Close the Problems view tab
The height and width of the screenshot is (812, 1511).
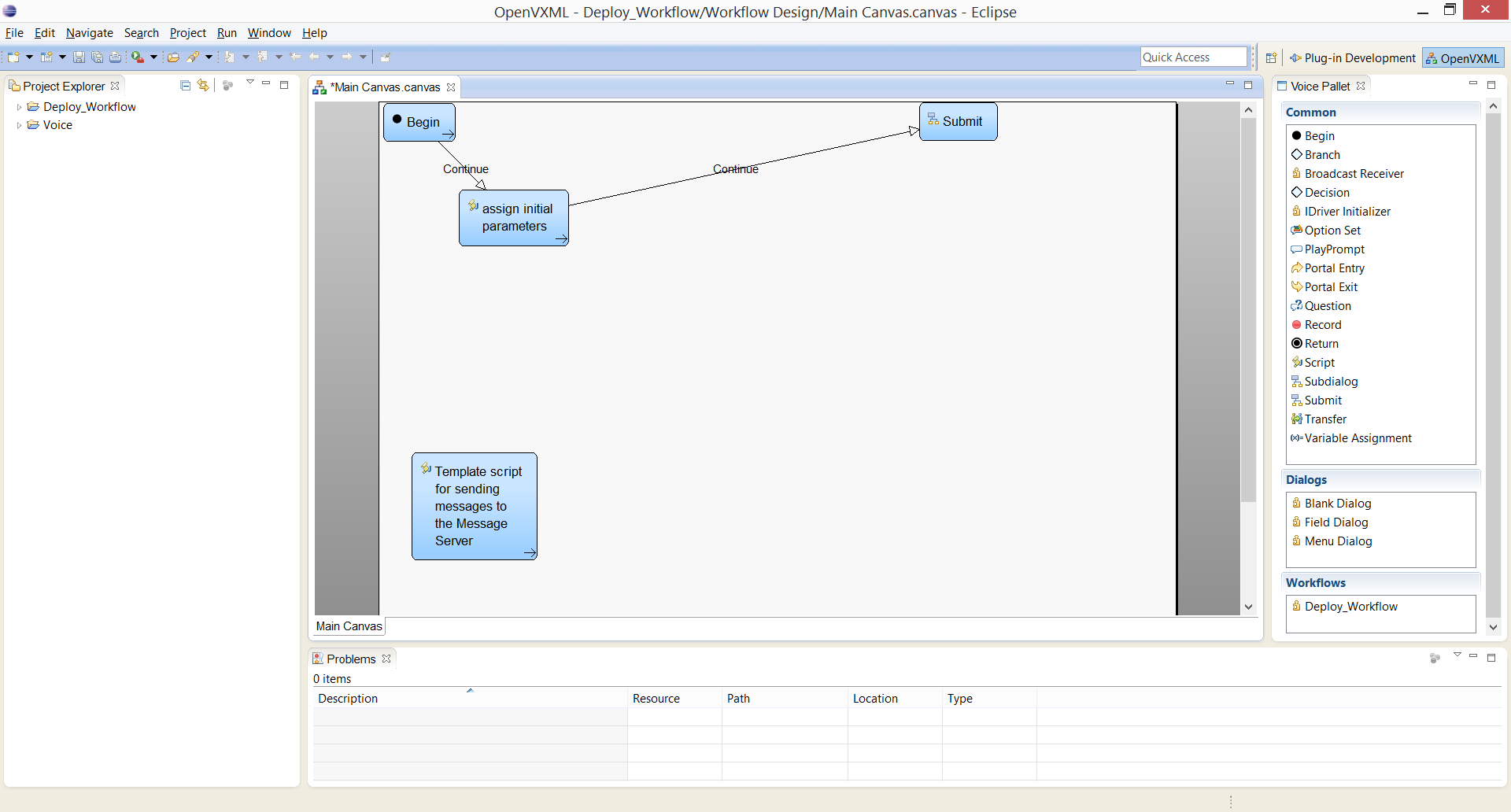(386, 659)
